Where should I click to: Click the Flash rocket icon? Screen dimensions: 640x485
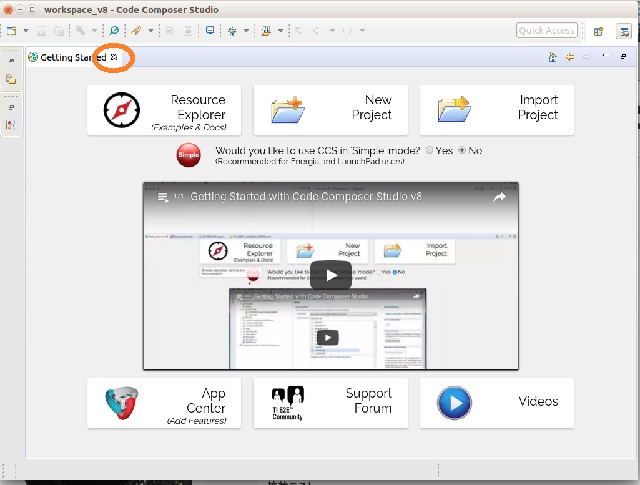(x=136, y=31)
